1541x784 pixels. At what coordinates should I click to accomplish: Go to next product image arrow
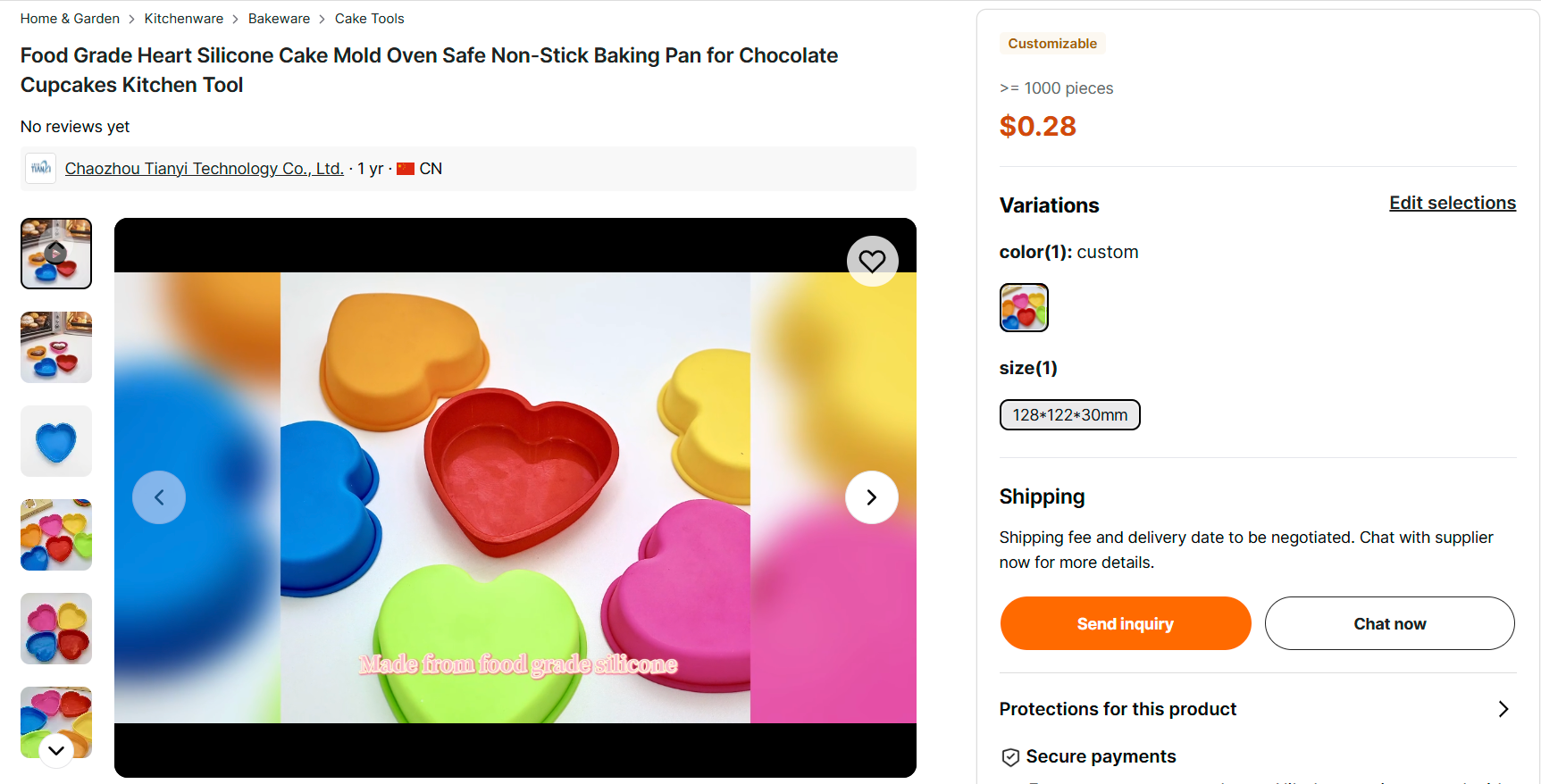click(871, 497)
